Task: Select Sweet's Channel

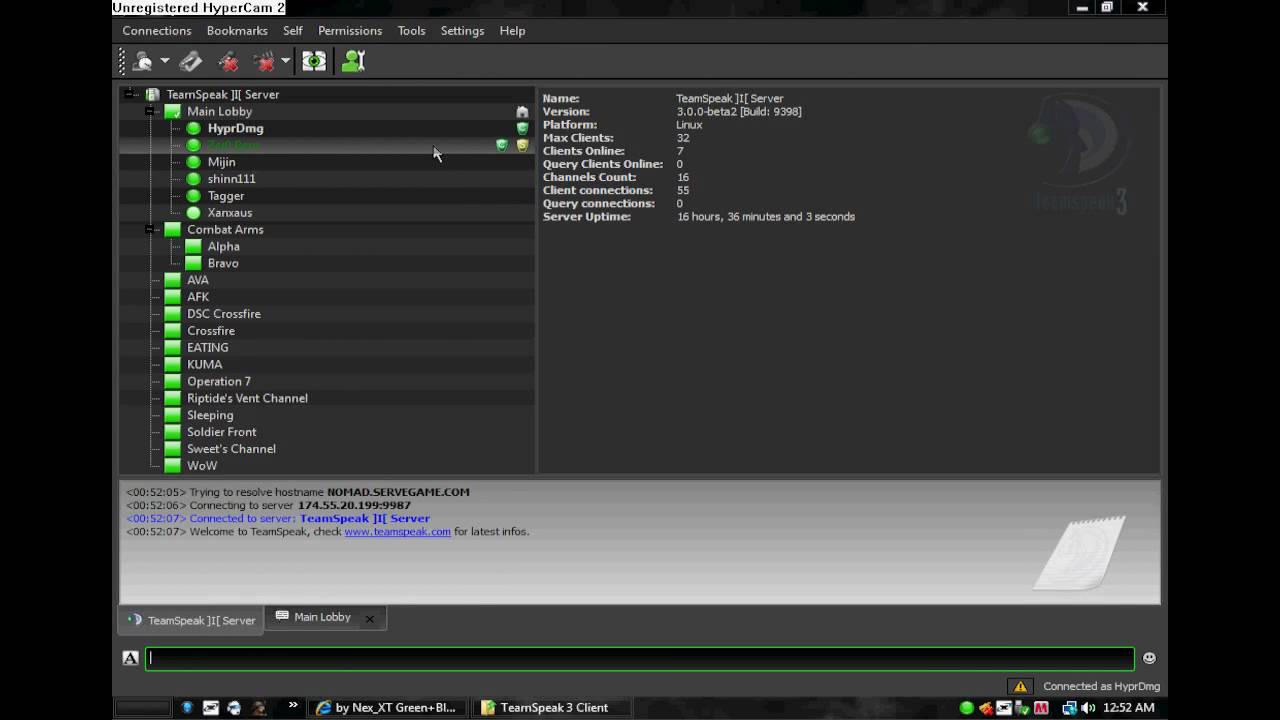Action: pyautogui.click(x=231, y=449)
